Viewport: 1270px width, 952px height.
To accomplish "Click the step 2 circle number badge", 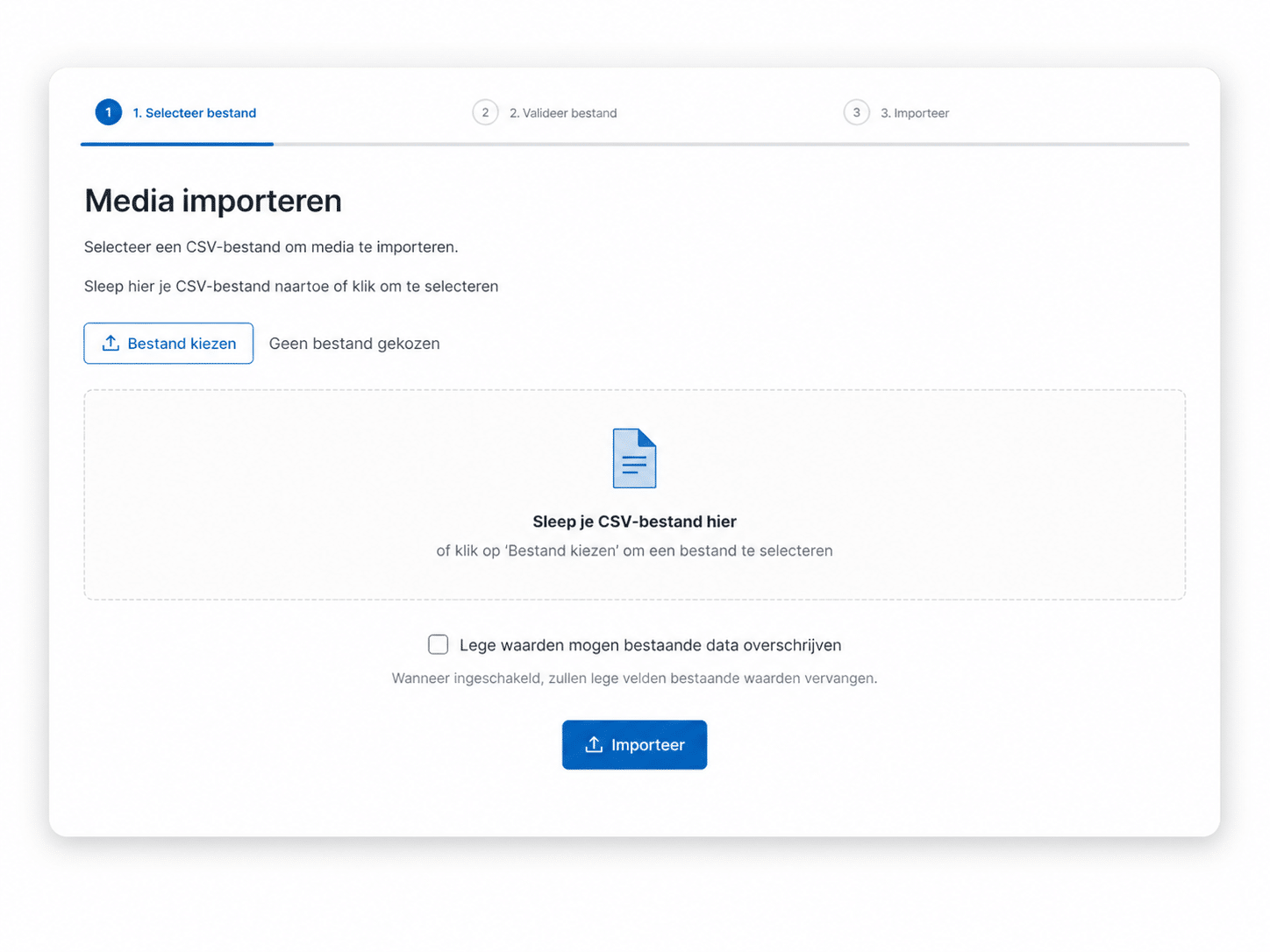I will 485,112.
